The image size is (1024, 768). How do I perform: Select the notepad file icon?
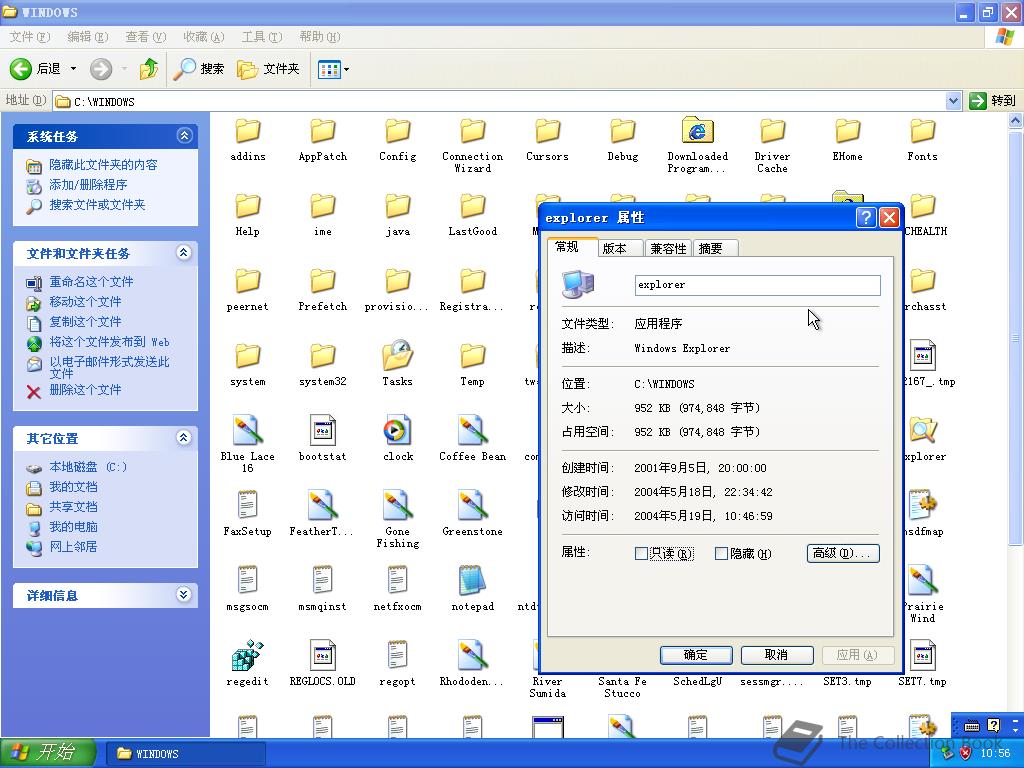pyautogui.click(x=472, y=581)
